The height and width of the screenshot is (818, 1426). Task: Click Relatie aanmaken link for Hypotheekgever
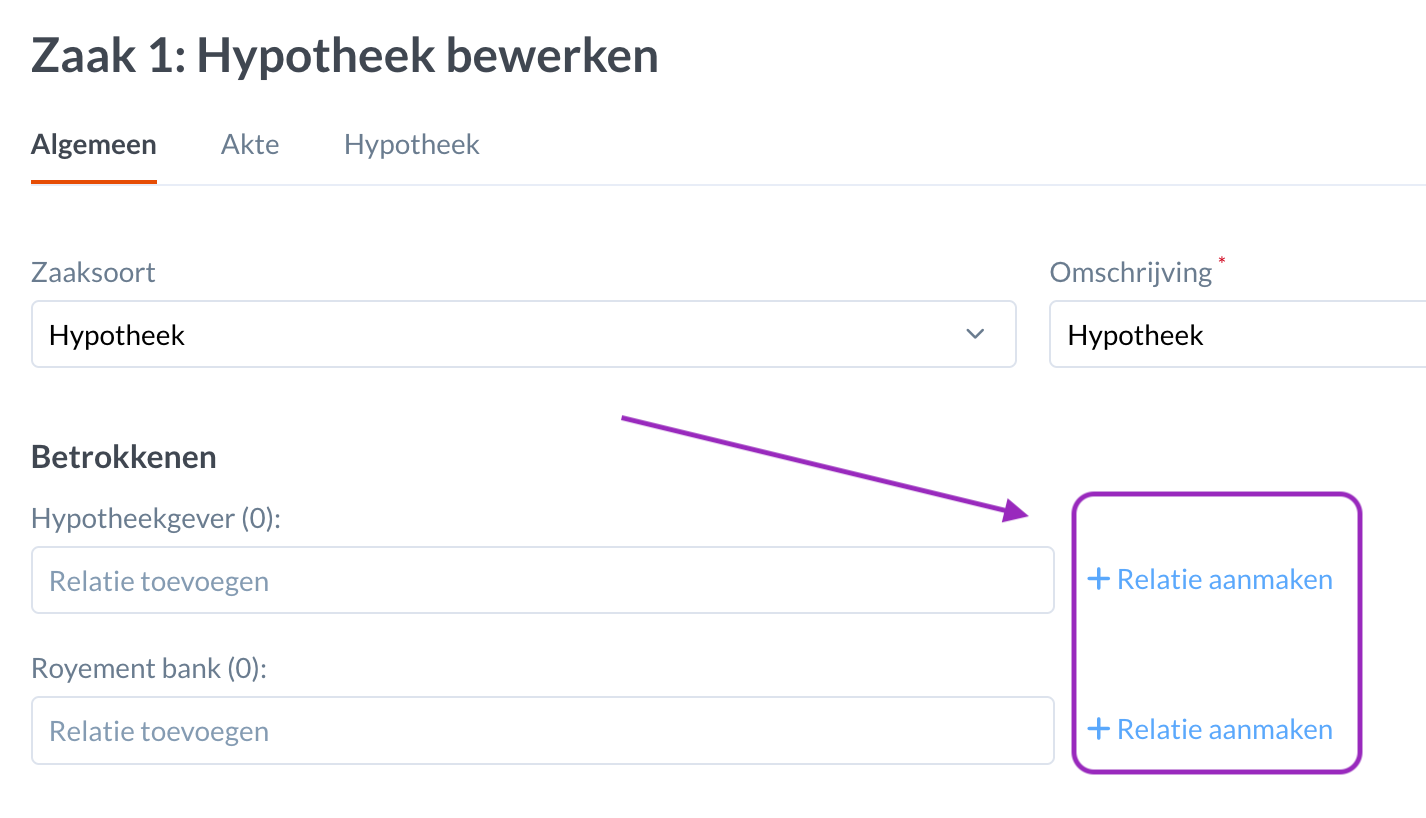pos(1224,579)
